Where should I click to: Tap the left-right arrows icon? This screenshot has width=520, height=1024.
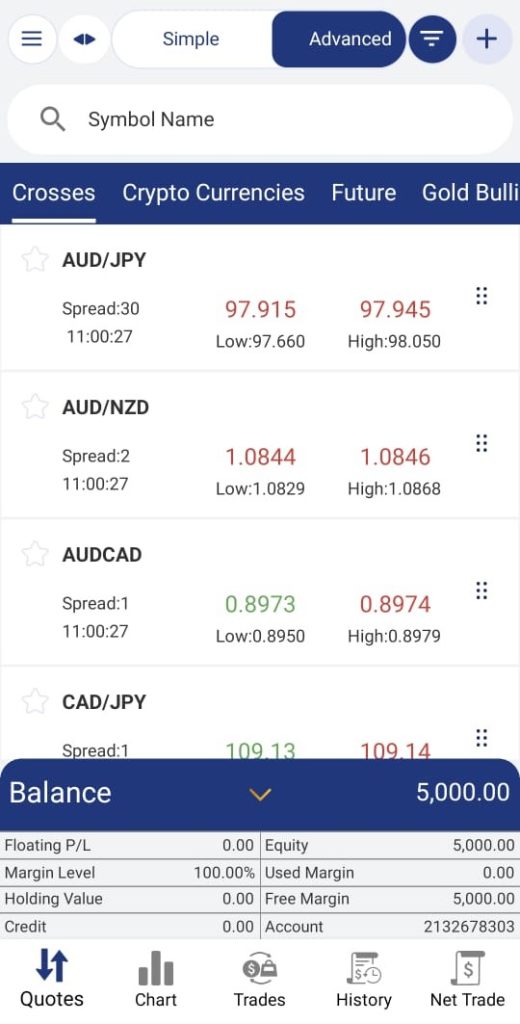tap(84, 39)
